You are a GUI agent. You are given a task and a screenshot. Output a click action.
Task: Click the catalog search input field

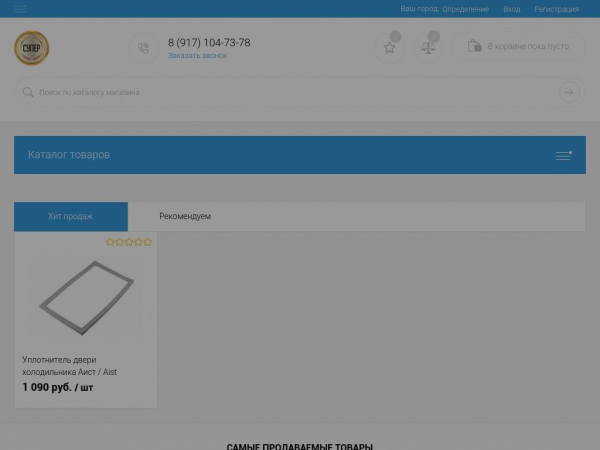(x=290, y=92)
